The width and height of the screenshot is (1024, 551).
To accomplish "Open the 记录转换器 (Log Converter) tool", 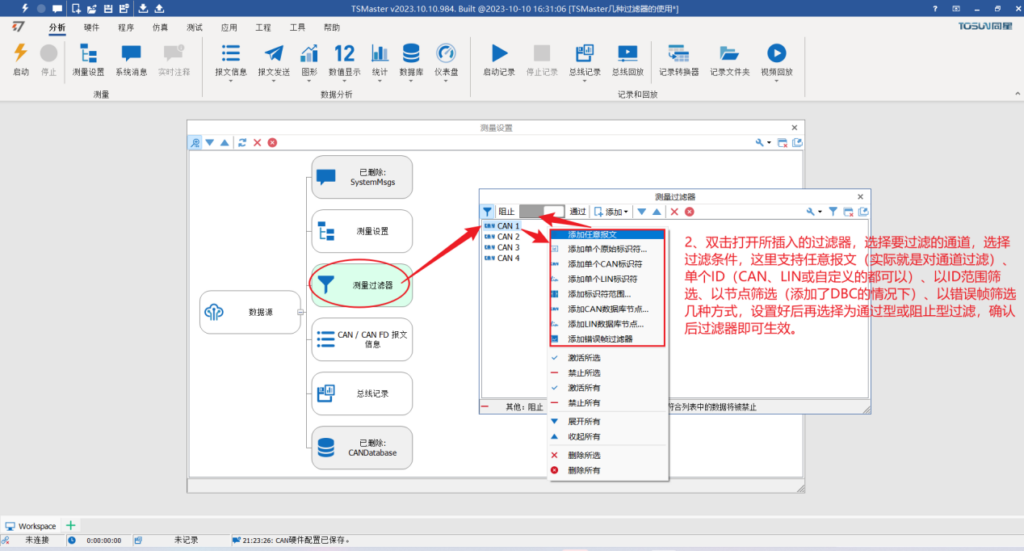I will click(x=677, y=58).
